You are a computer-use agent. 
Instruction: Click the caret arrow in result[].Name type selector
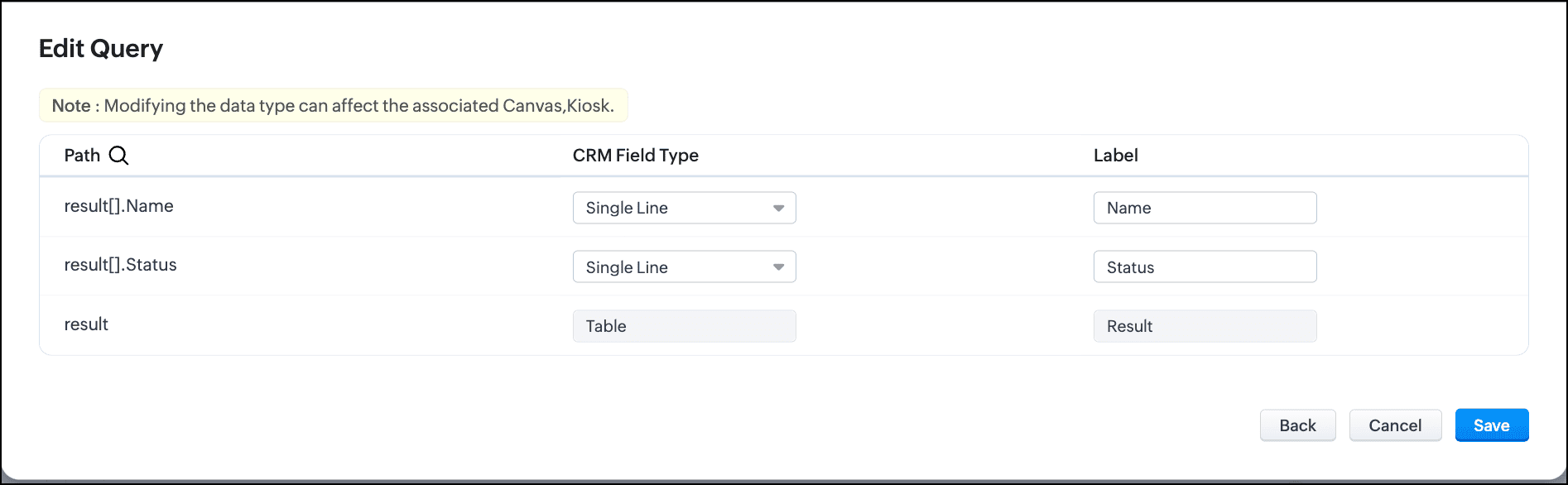(x=778, y=209)
